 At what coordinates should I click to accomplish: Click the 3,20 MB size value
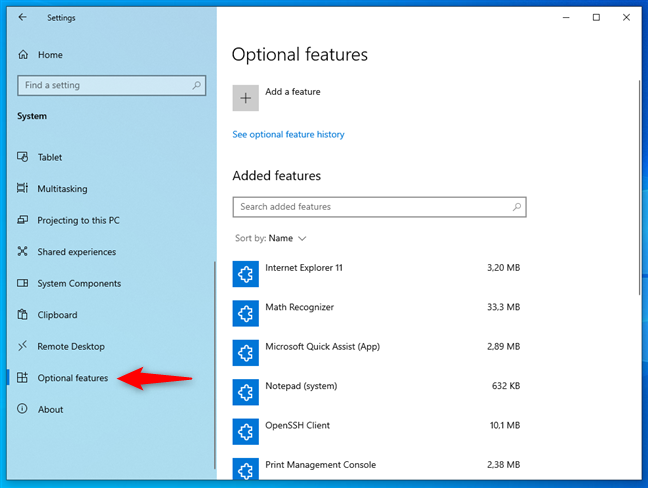tap(503, 268)
